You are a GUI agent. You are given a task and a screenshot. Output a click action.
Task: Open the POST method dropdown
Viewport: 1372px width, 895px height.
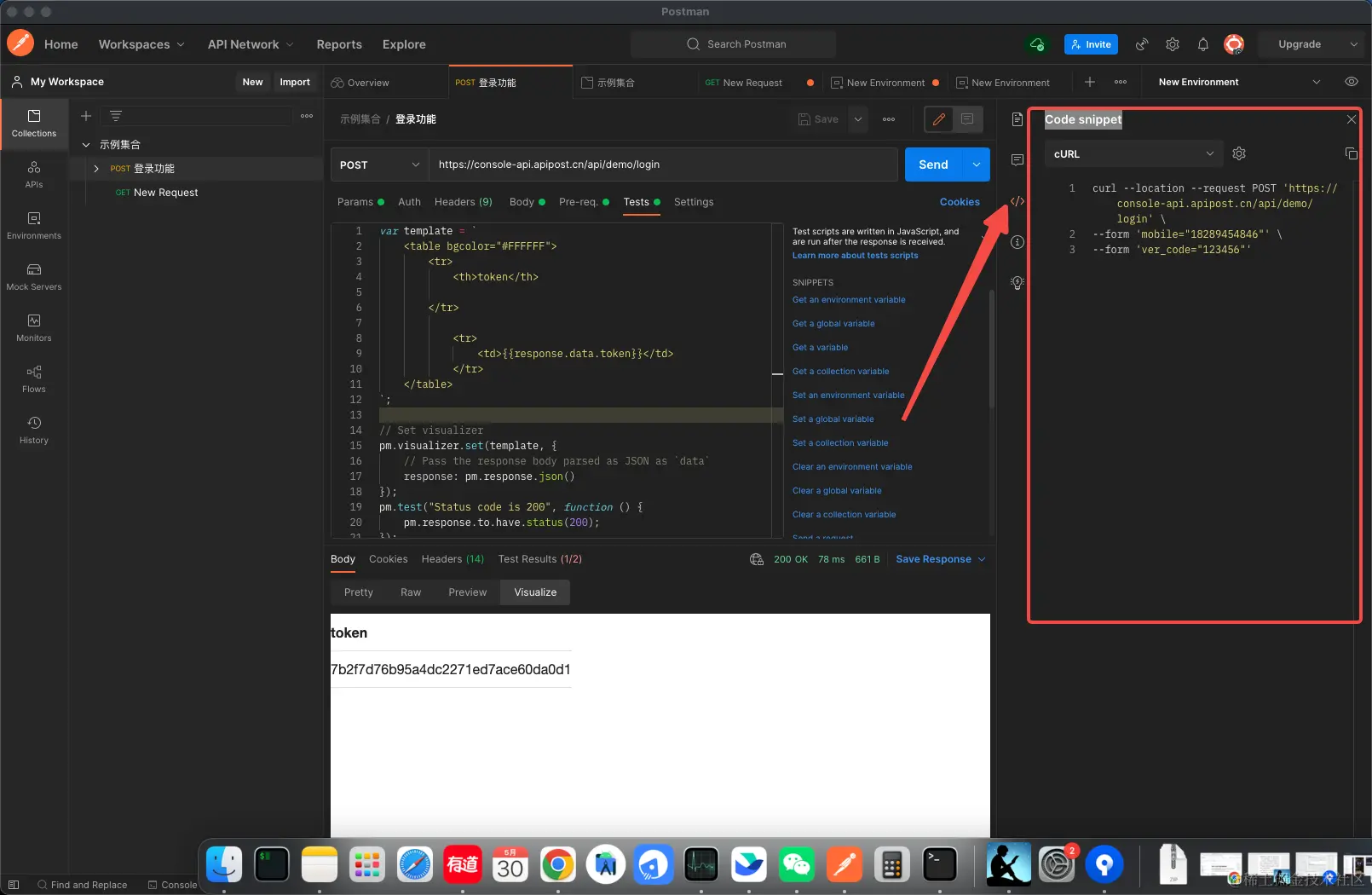coord(379,165)
